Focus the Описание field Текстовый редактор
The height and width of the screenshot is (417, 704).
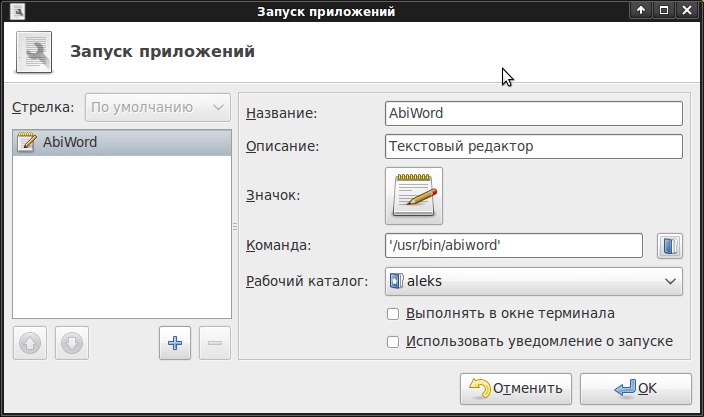[533, 146]
